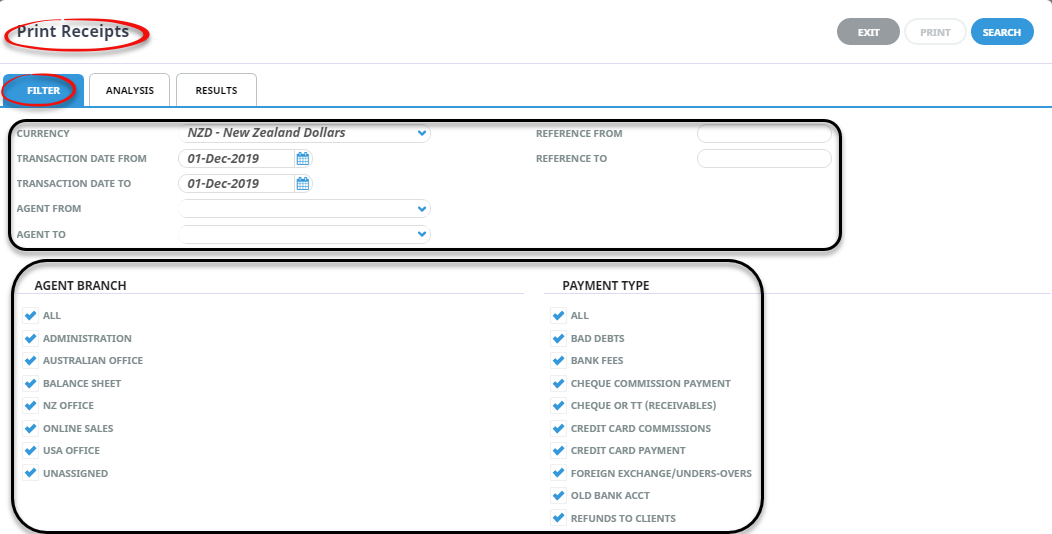1052x534 pixels.
Task: Uncheck the Agent Branch All checkbox
Action: 30,315
